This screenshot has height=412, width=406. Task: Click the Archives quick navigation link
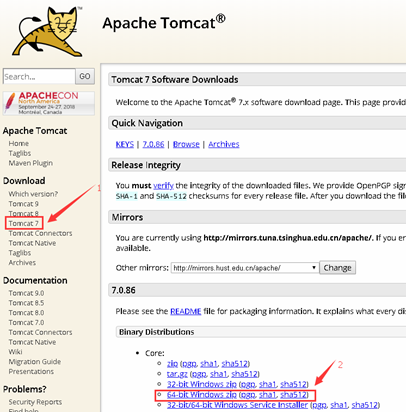[224, 144]
